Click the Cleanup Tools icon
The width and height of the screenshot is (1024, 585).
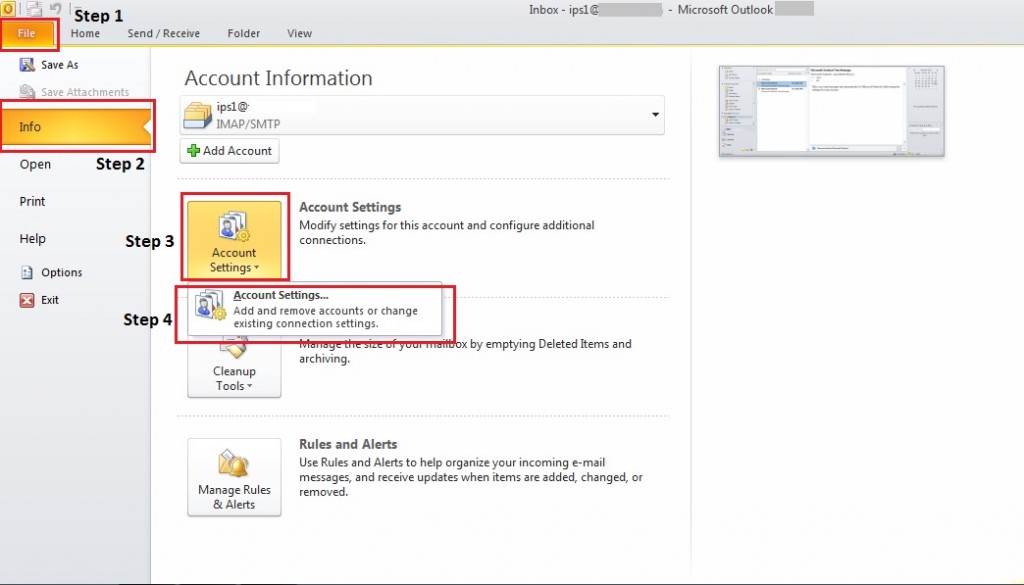234,347
